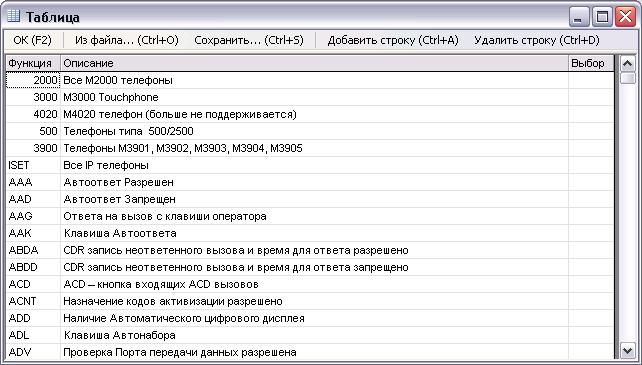Click 'Проверка Порта передачи данных разрешена'
642x365 pixels.
pyautogui.click(x=180, y=352)
